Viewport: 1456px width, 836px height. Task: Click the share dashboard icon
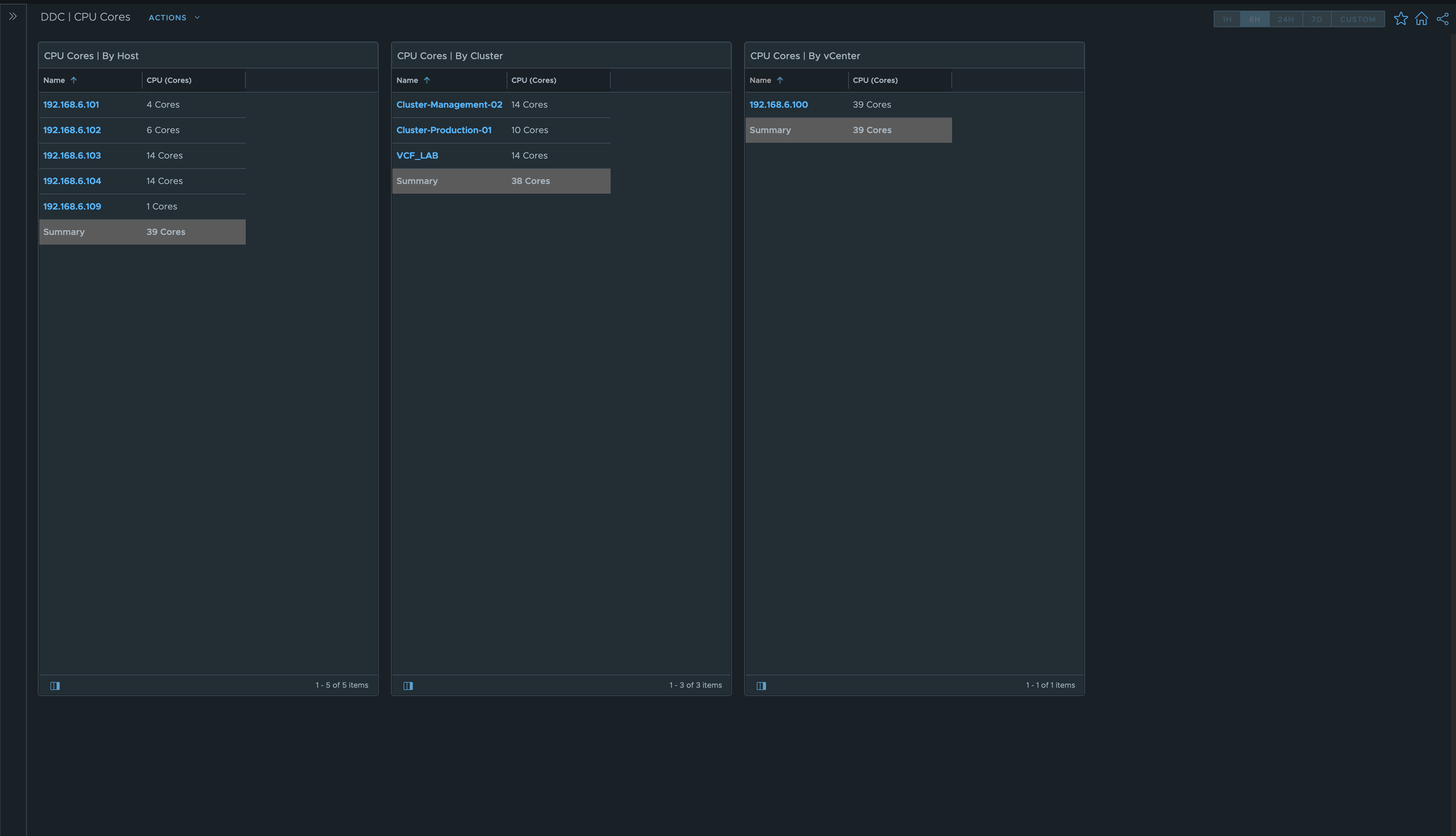[x=1442, y=19]
